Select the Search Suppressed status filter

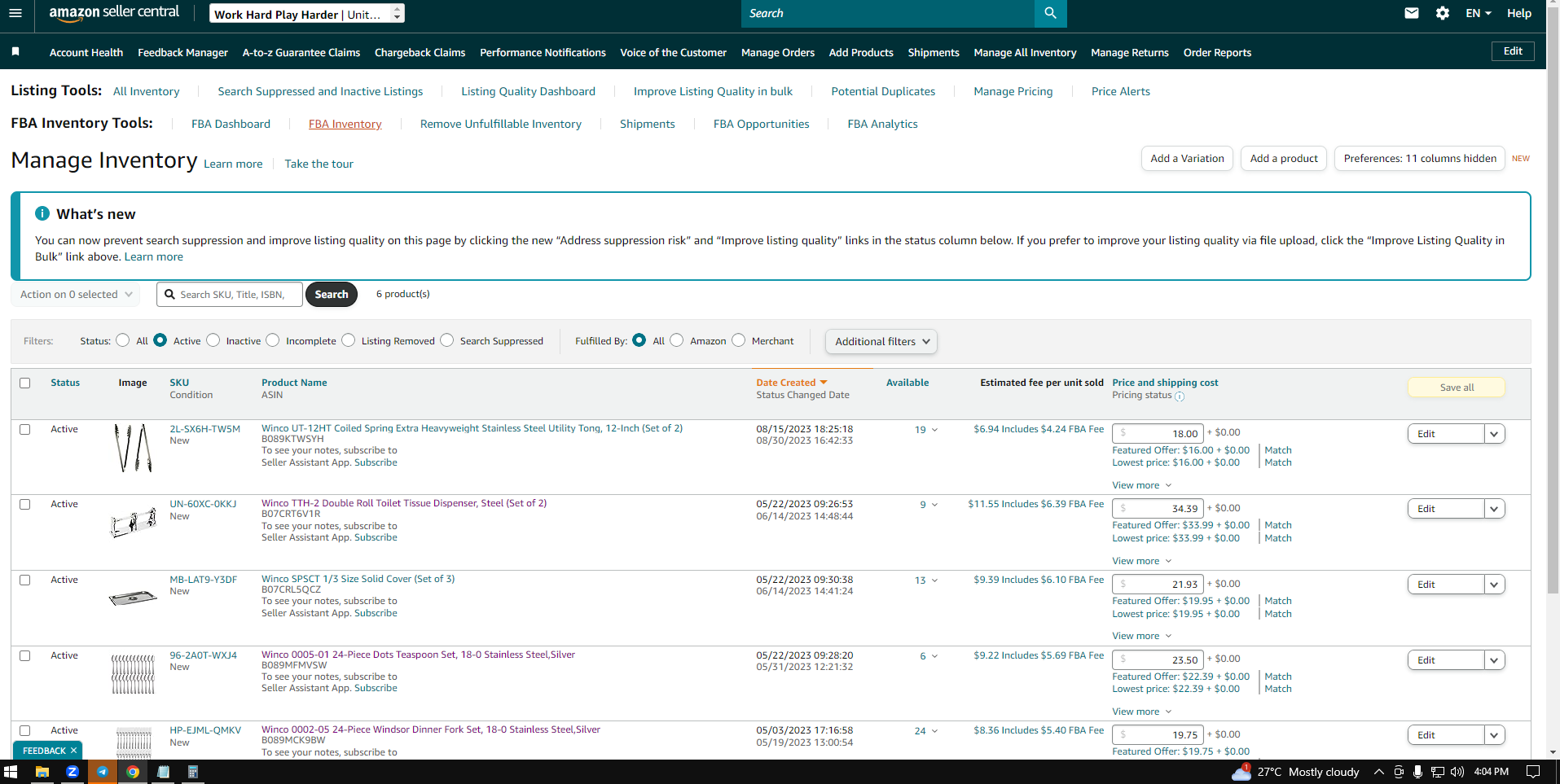[446, 340]
